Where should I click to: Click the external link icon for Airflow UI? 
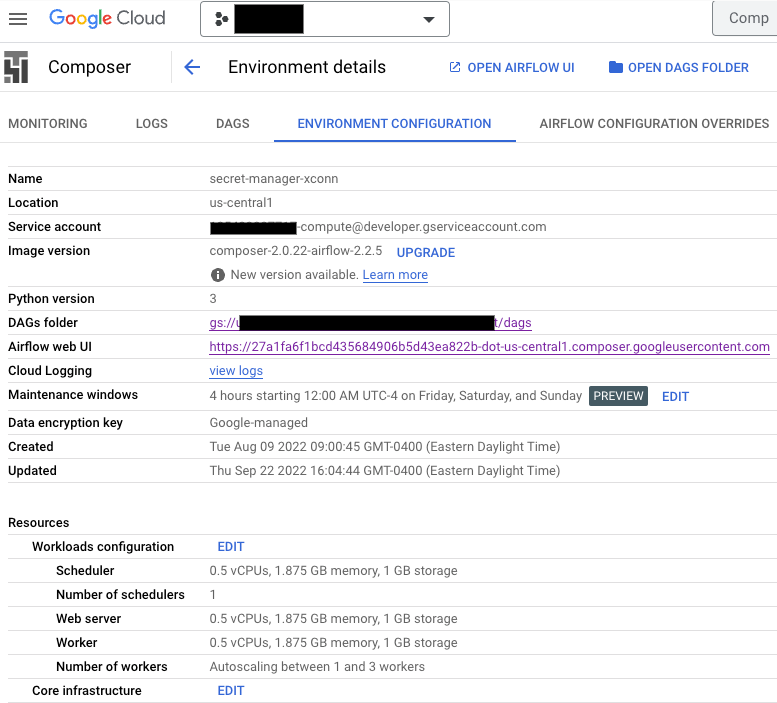(x=454, y=67)
